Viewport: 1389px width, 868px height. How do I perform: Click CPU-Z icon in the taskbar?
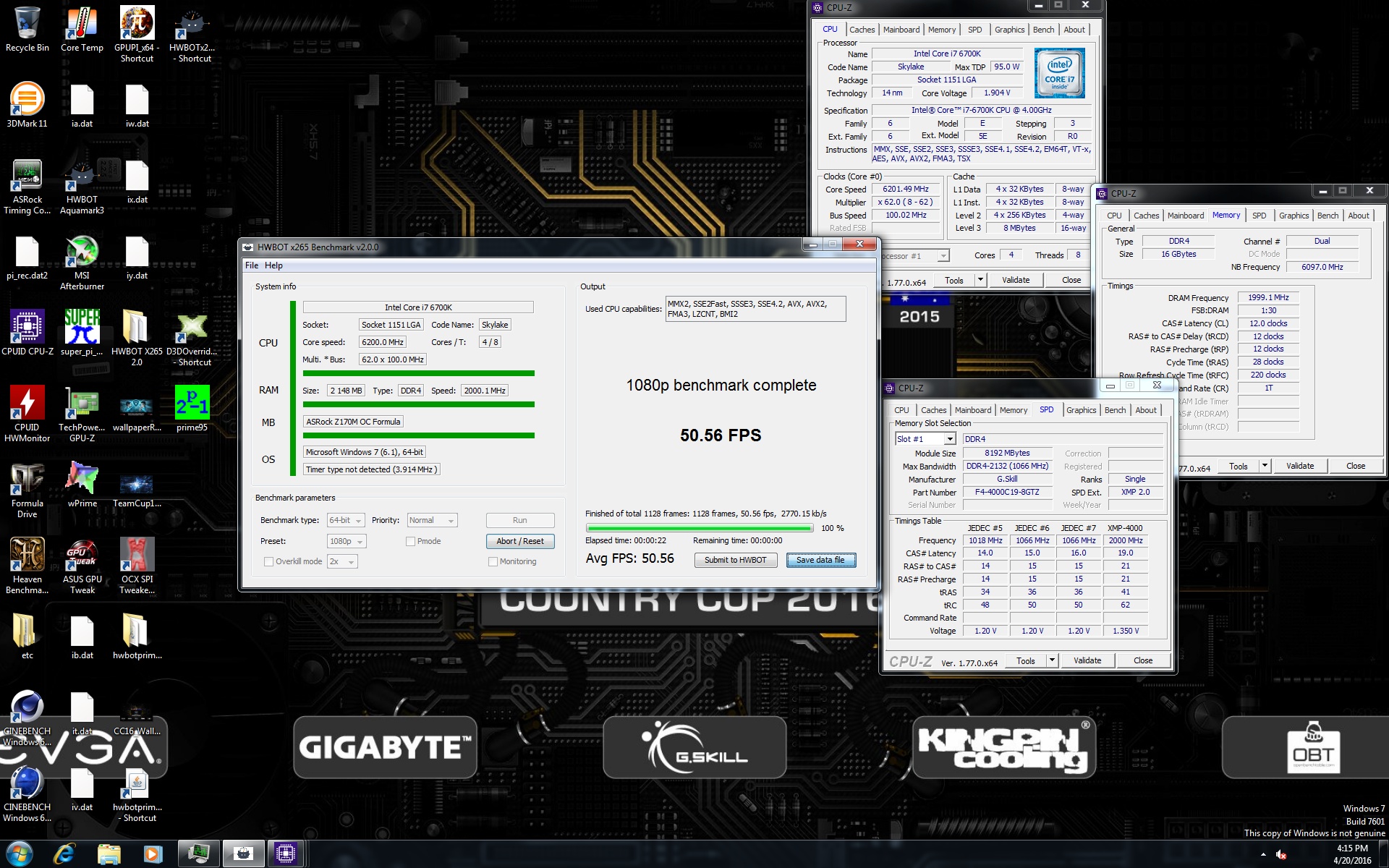coord(286,854)
